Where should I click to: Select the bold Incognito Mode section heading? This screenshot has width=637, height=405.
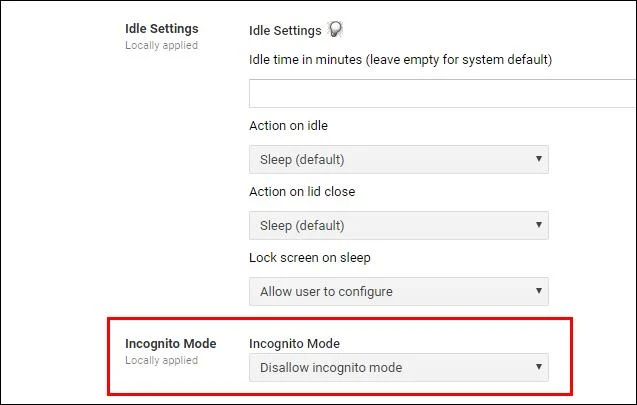171,344
